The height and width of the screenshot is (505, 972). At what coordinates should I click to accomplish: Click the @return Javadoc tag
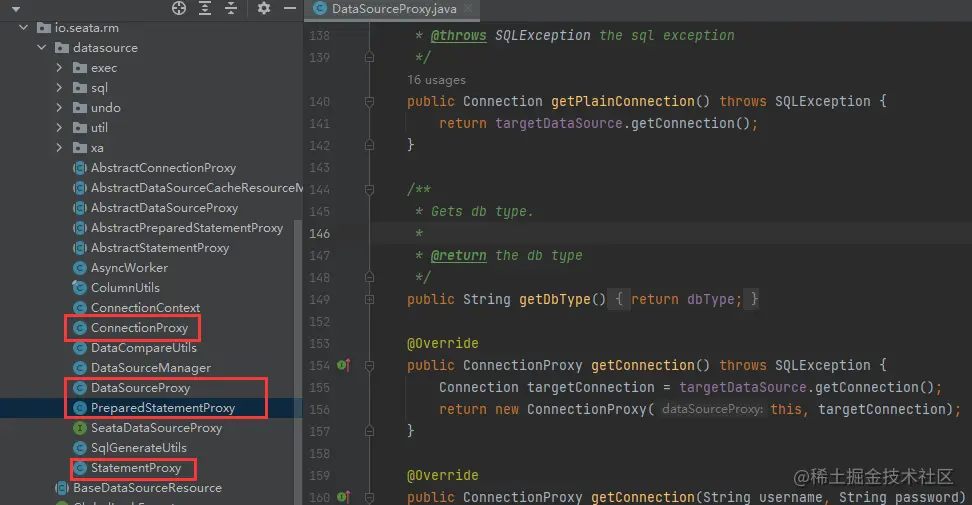(x=458, y=255)
